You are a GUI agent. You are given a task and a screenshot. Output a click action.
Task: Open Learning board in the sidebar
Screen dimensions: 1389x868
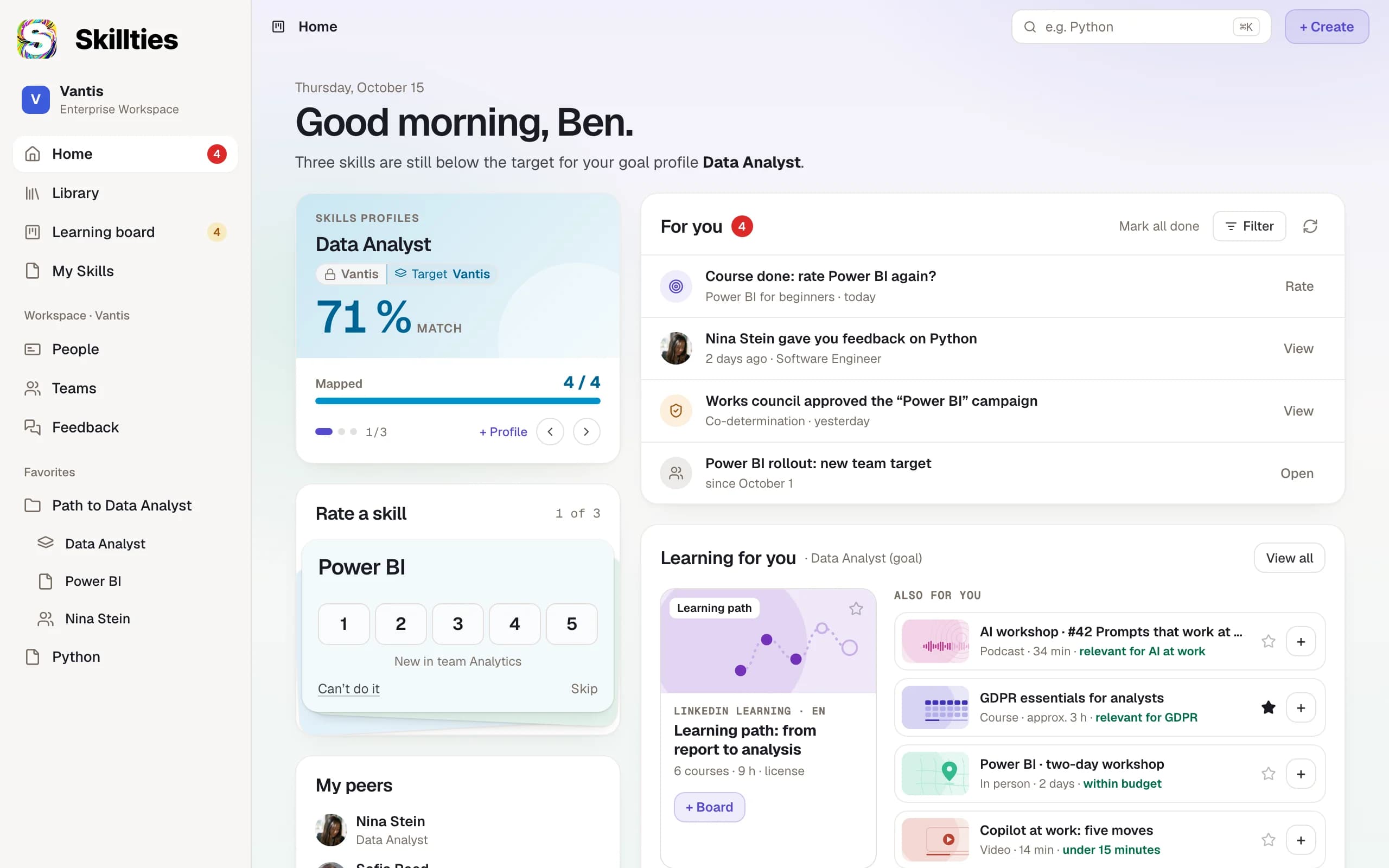click(x=125, y=232)
